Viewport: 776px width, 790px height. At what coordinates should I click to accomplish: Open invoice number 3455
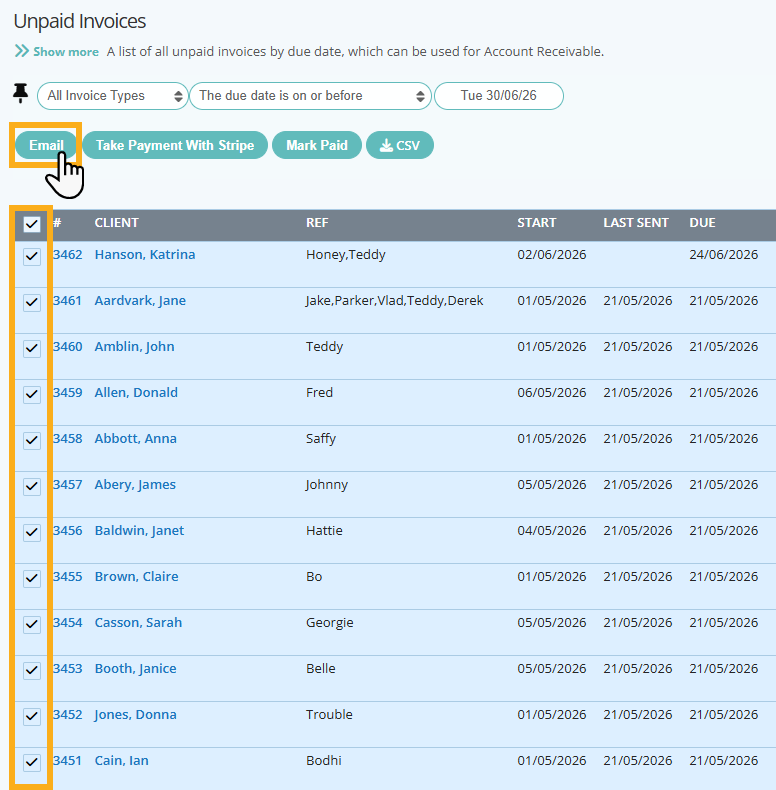pos(68,576)
